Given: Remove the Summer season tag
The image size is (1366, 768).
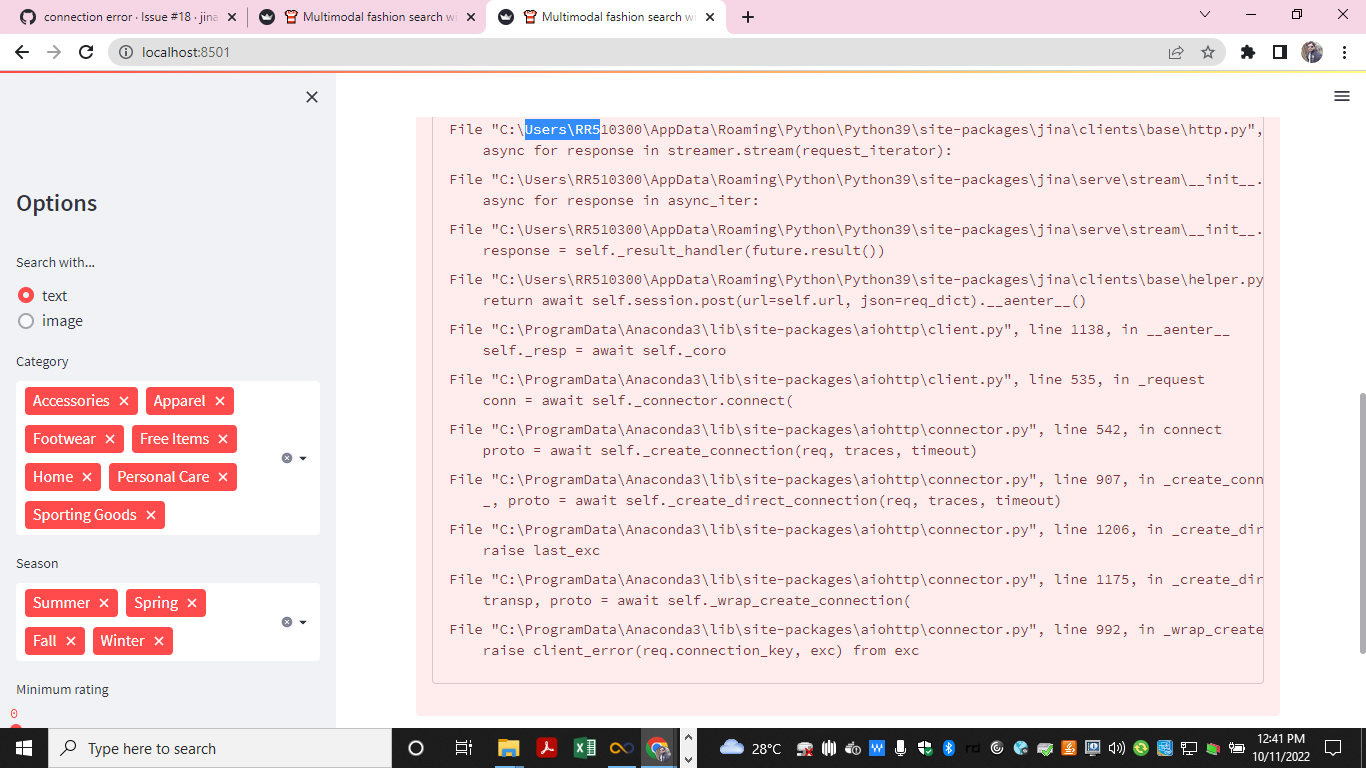Looking at the screenshot, I should pyautogui.click(x=104, y=603).
